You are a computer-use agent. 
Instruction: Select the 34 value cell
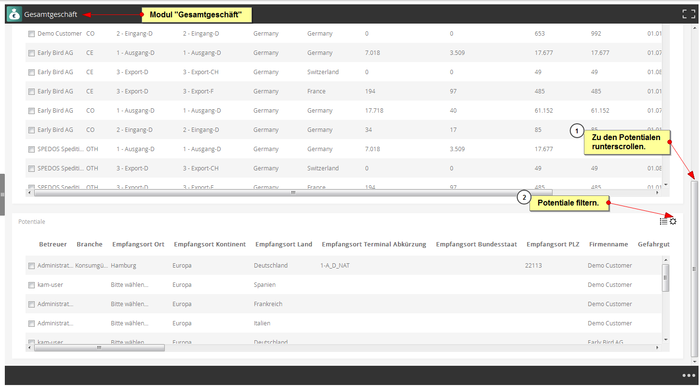[368, 129]
